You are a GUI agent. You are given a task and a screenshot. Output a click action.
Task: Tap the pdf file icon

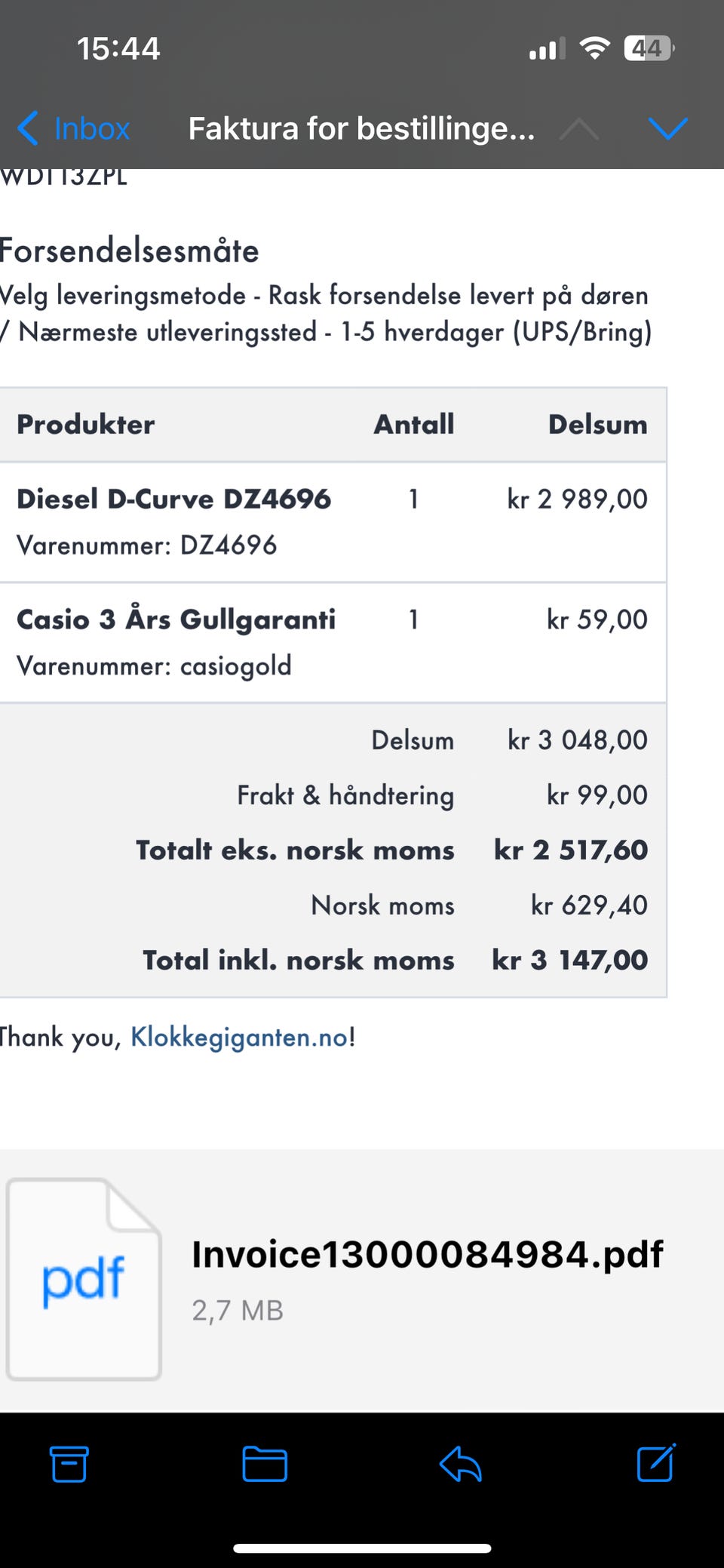click(x=84, y=1280)
